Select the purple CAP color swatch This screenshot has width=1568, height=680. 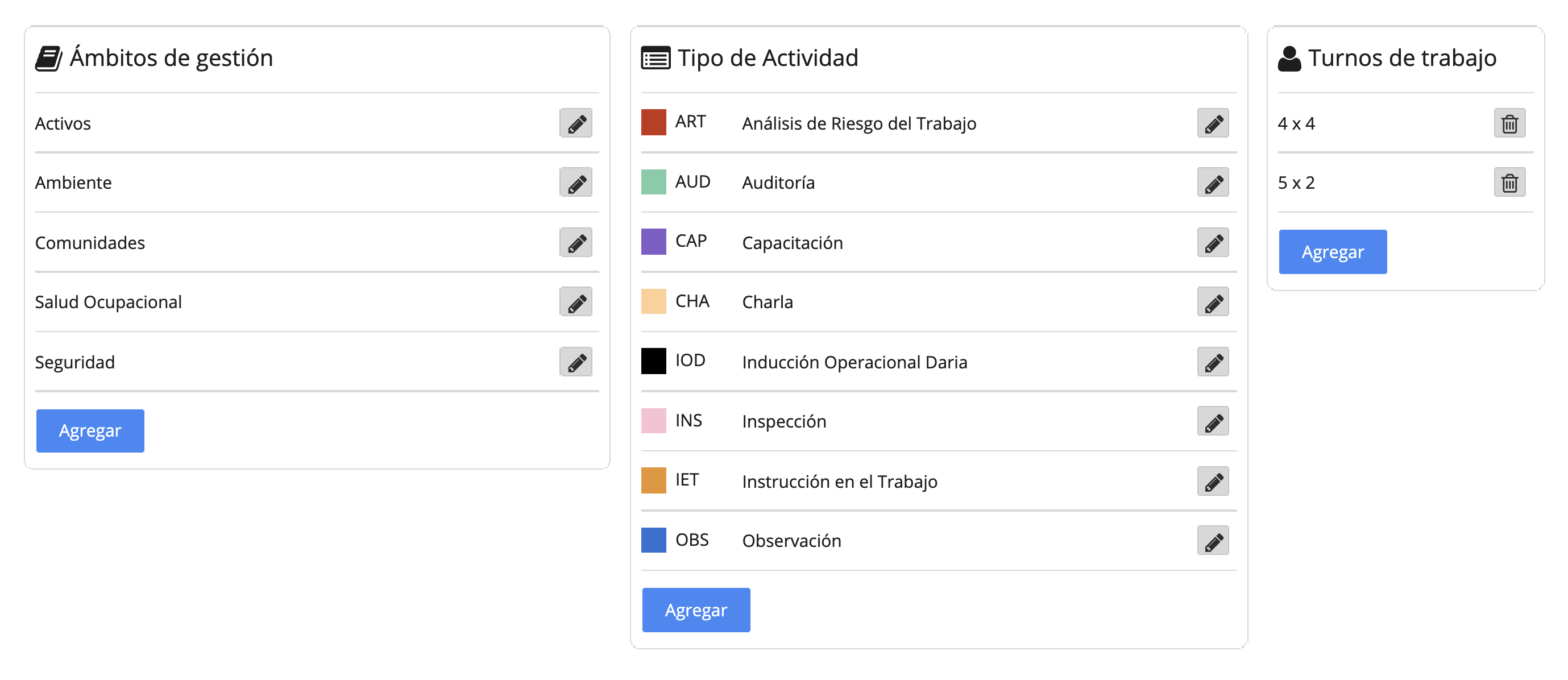coord(654,242)
